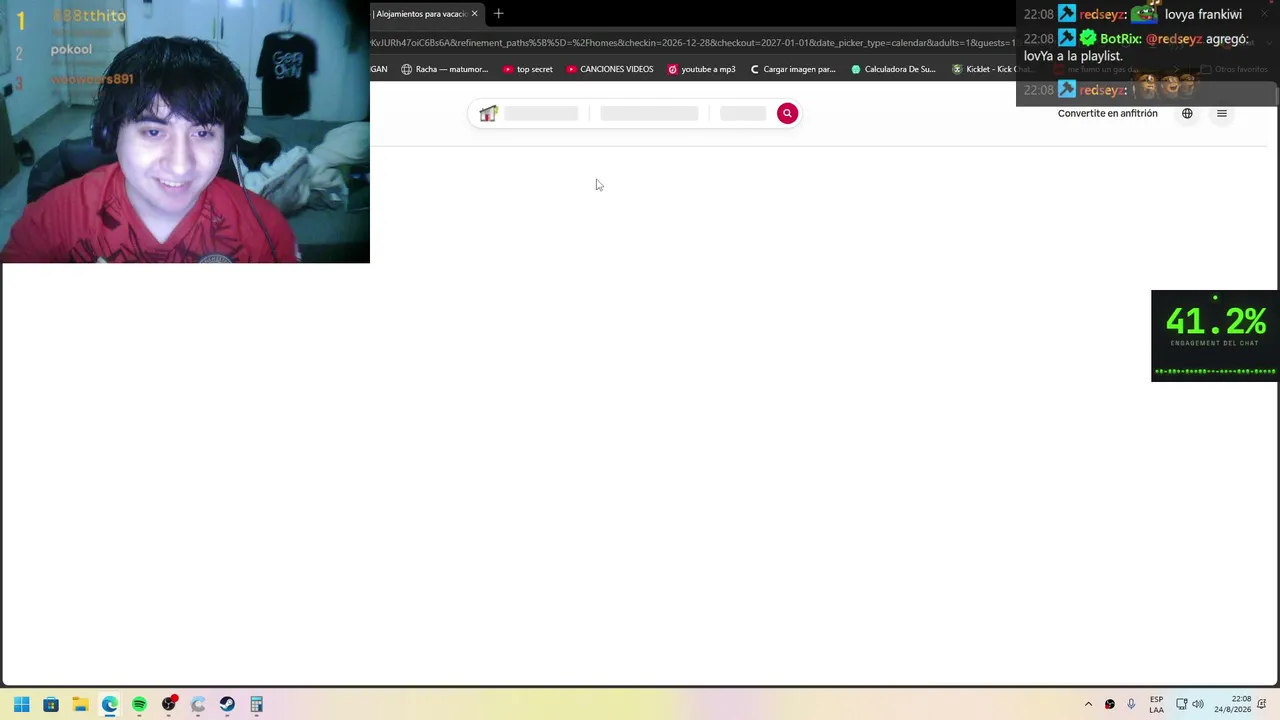Click the 41.2% chat engagement widget
This screenshot has width=1280, height=720.
point(1215,336)
